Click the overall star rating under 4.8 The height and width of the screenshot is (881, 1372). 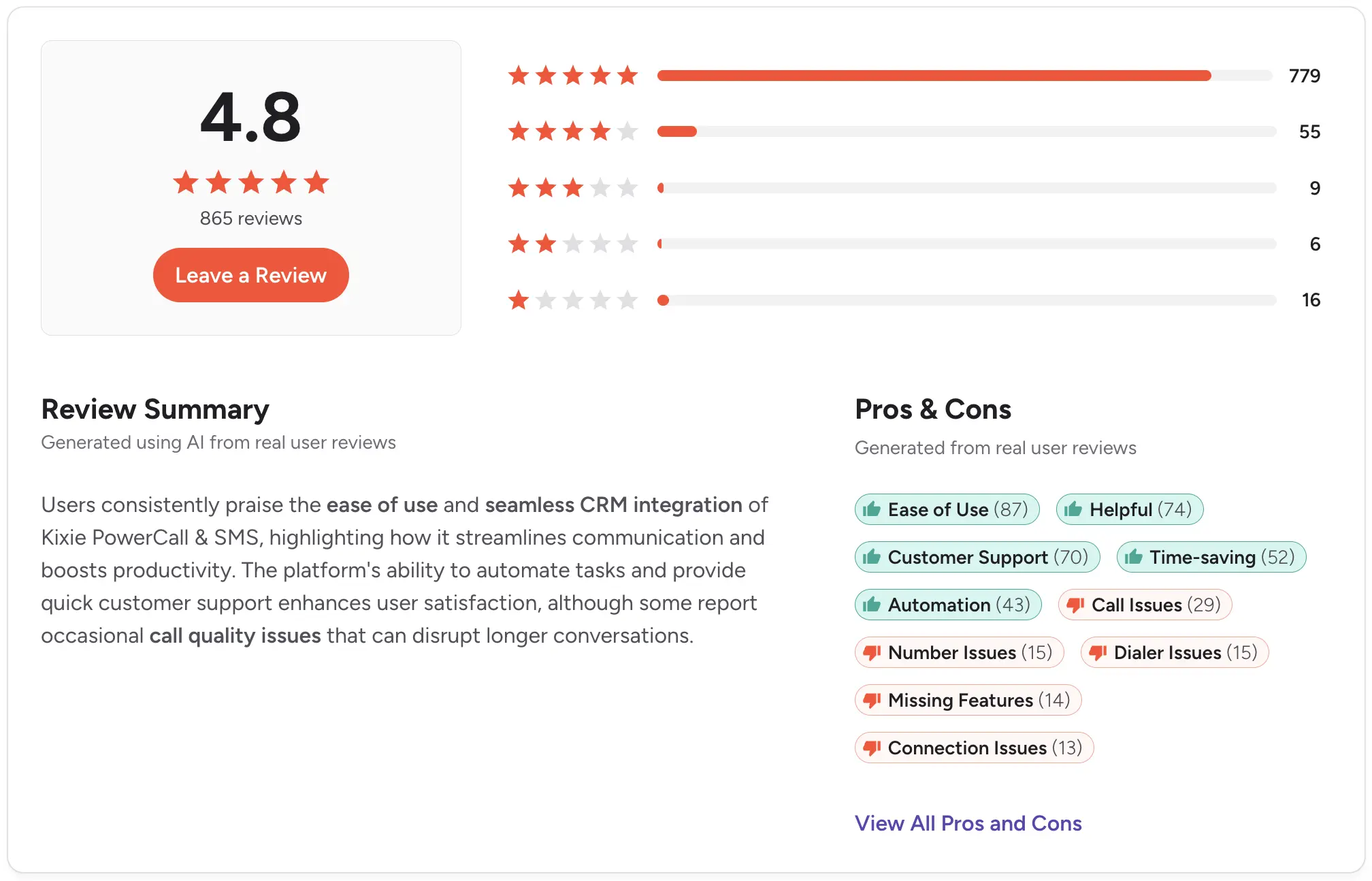tap(251, 182)
